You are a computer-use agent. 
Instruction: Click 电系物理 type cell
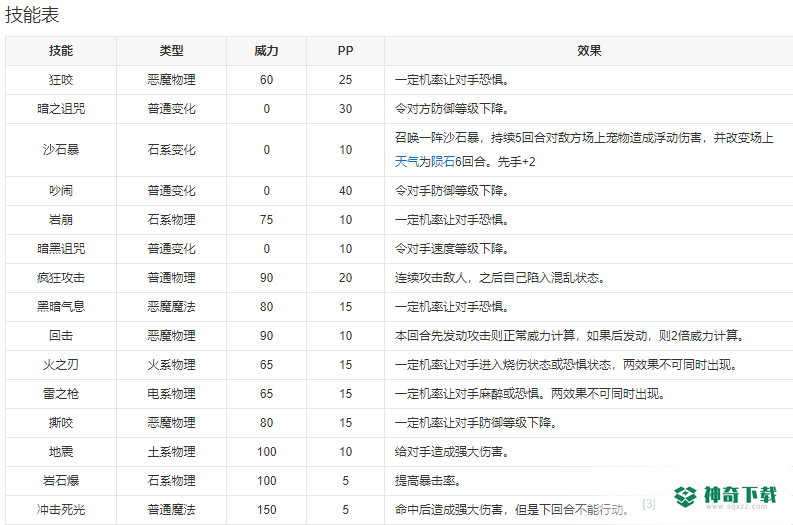click(171, 393)
